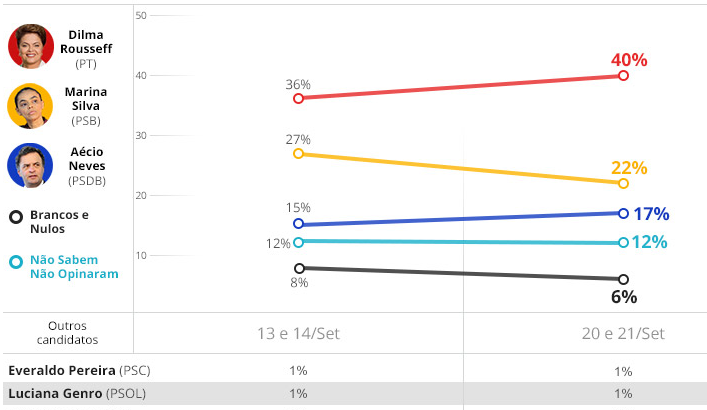Image resolution: width=707 pixels, height=410 pixels.
Task: Select the blue 15% data point
Action: 298,224
